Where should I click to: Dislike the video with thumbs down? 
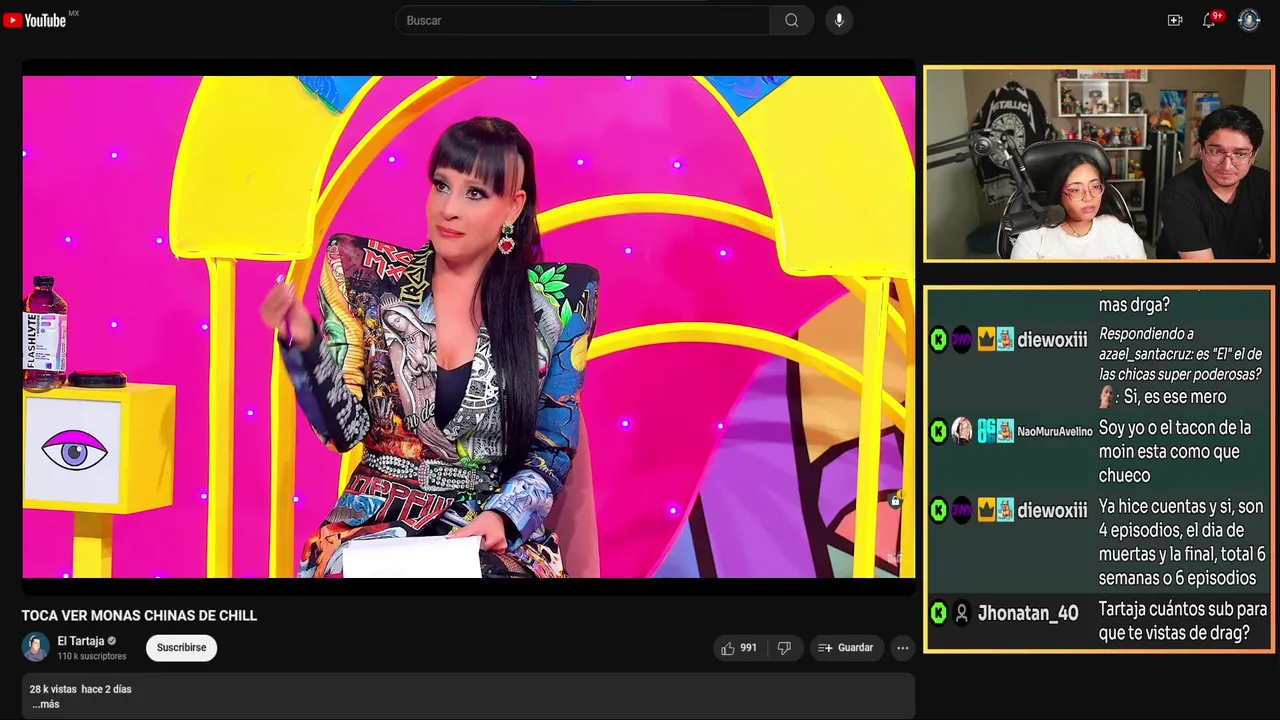pyautogui.click(x=784, y=648)
